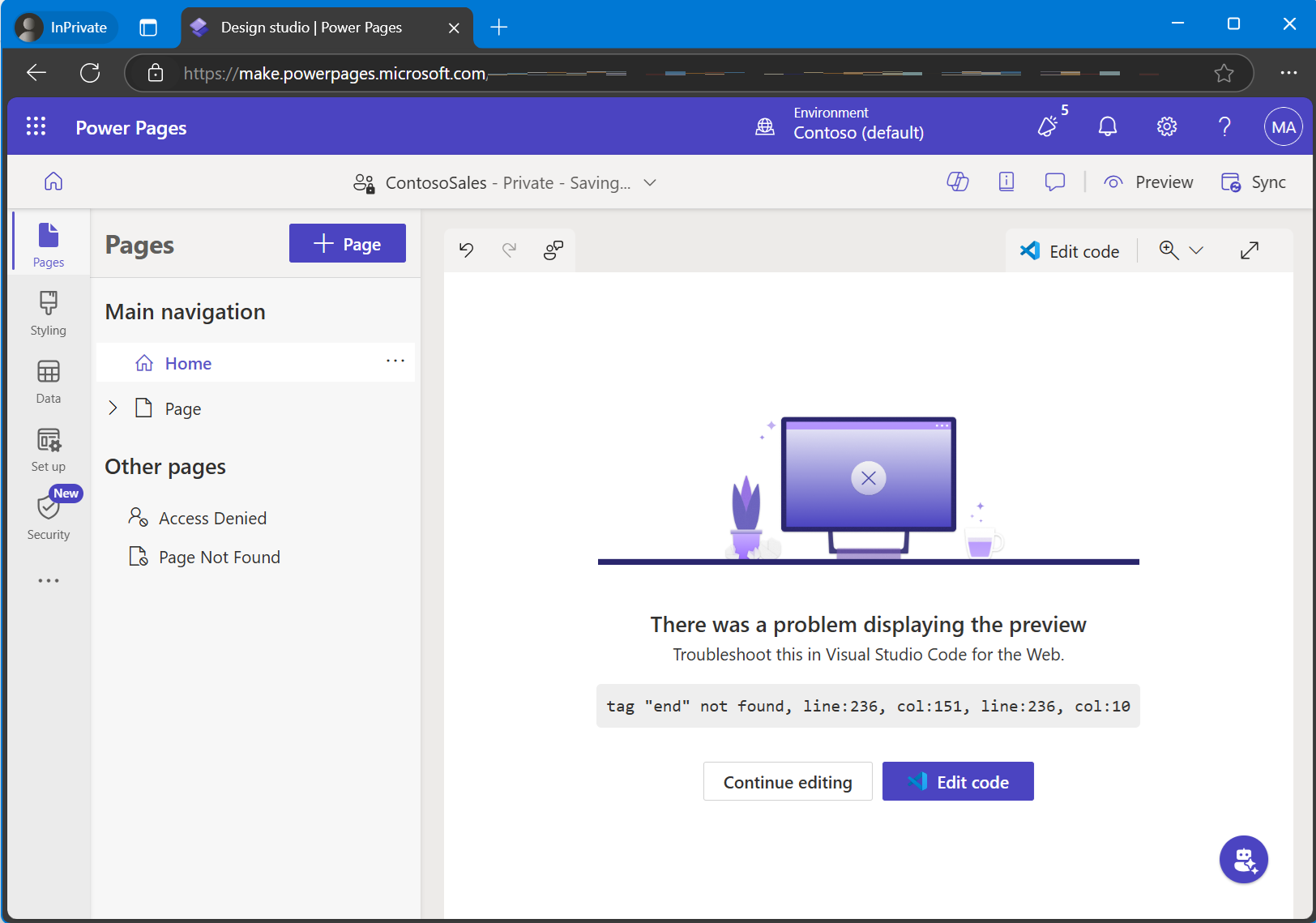
Task: Open the Copilot chat bubble button
Action: click(x=1244, y=860)
